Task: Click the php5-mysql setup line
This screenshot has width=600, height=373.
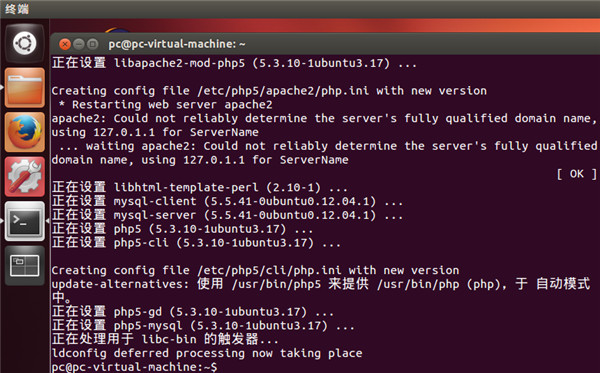Action: [203, 326]
